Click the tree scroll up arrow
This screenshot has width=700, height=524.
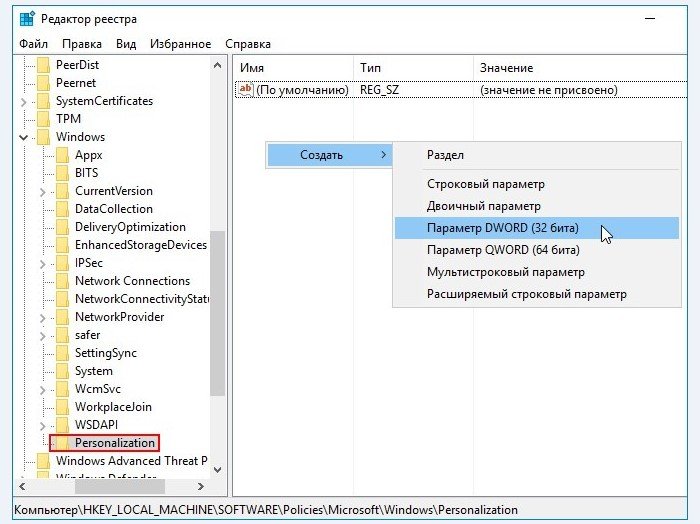click(217, 65)
